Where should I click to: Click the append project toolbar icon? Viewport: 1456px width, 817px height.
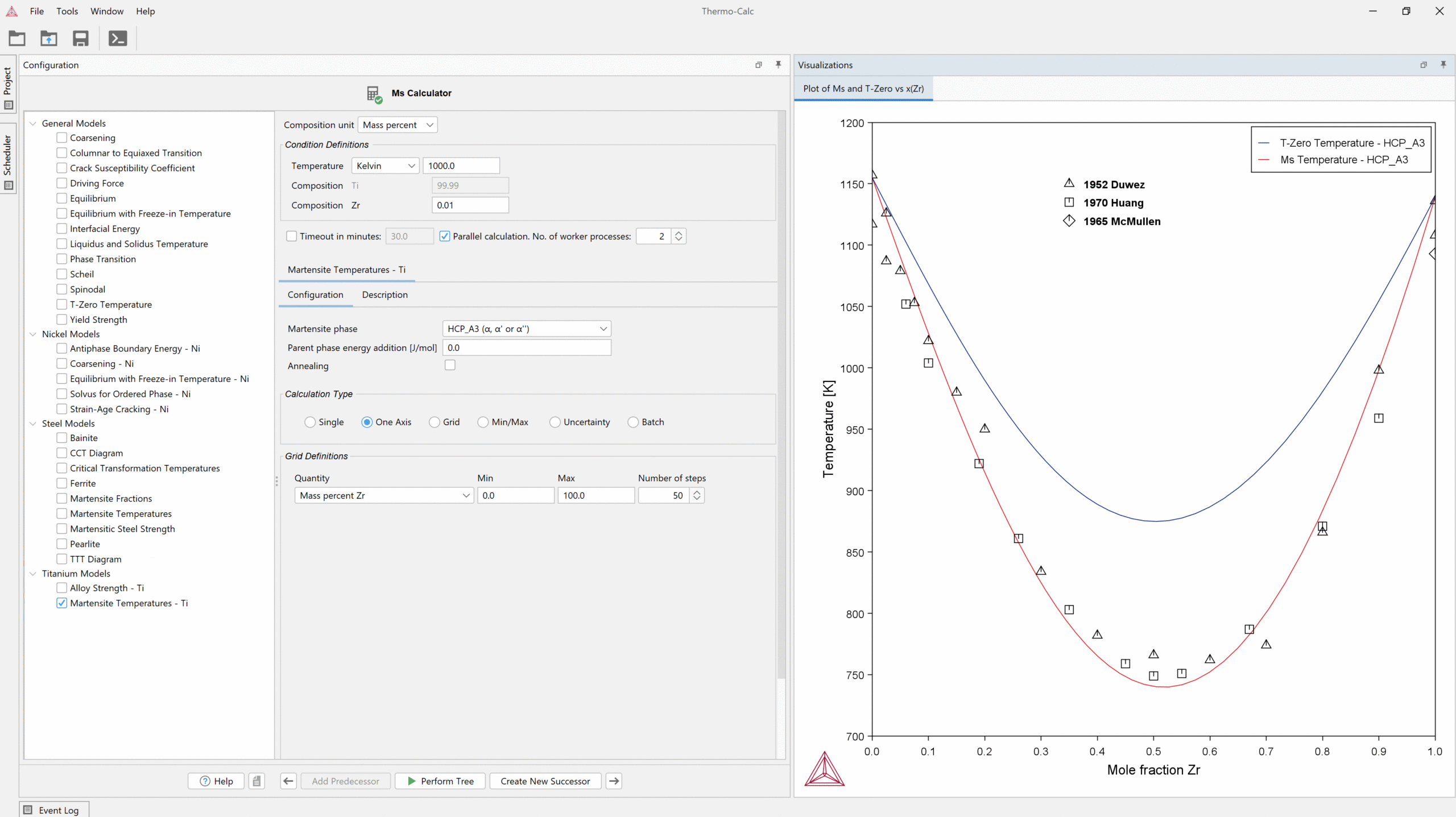pyautogui.click(x=49, y=38)
